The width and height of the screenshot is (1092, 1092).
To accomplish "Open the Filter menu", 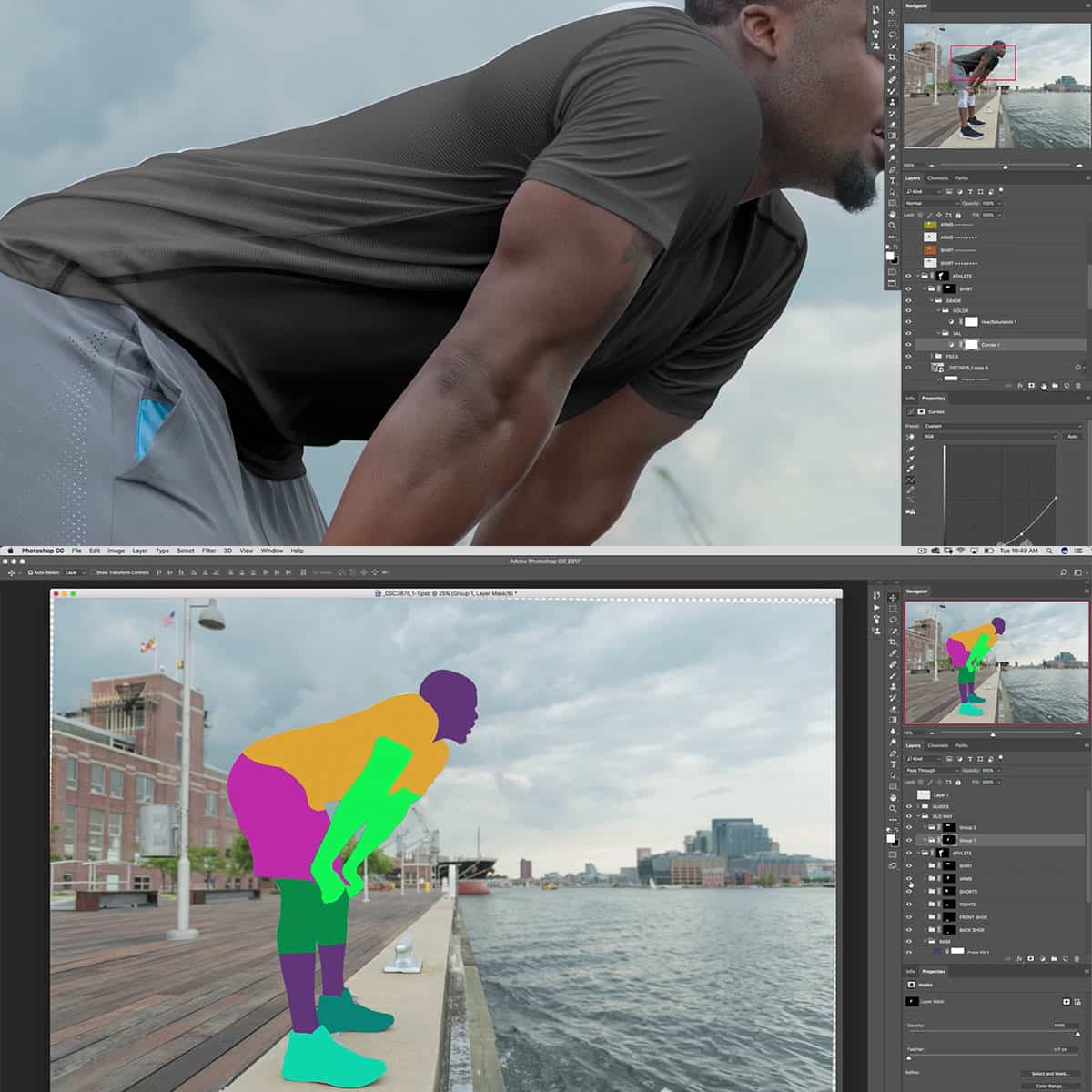I will coord(209,551).
